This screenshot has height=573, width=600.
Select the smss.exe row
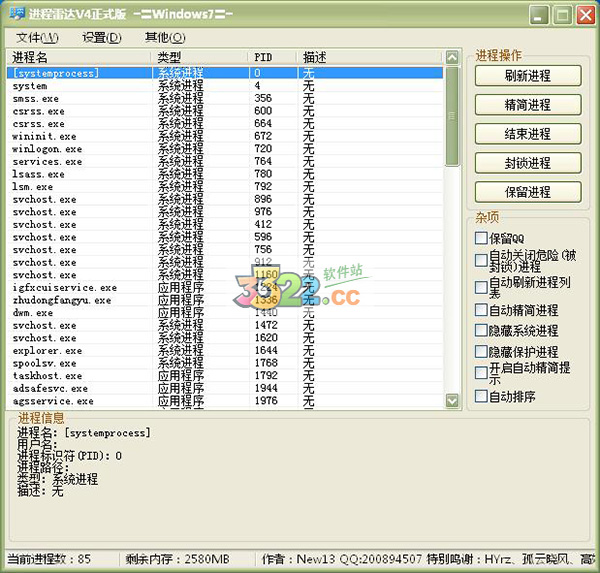[225, 98]
